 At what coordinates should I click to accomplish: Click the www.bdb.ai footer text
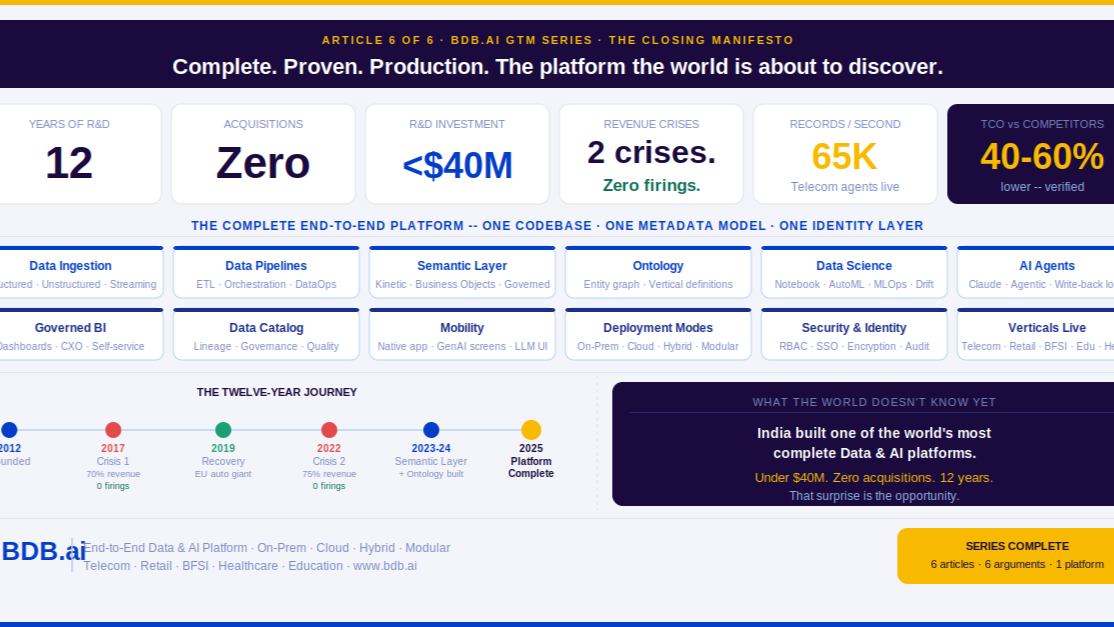click(x=385, y=566)
